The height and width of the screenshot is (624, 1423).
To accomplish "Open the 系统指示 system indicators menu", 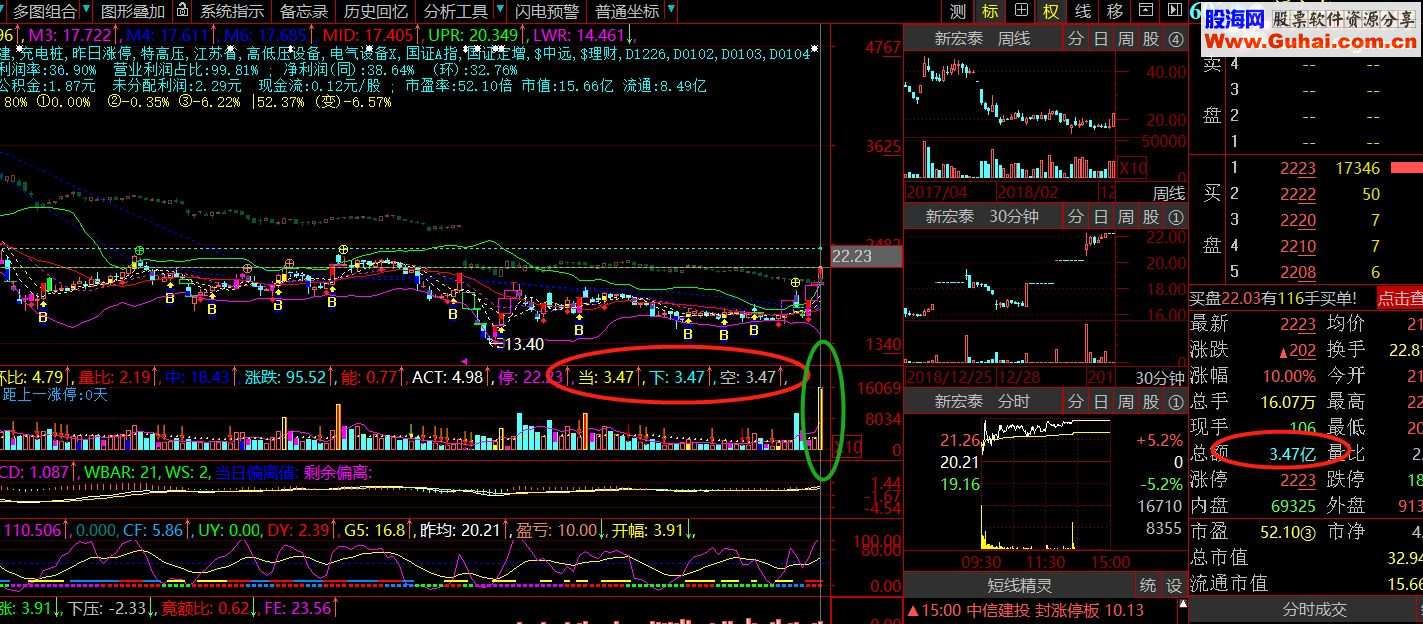I will pyautogui.click(x=232, y=11).
